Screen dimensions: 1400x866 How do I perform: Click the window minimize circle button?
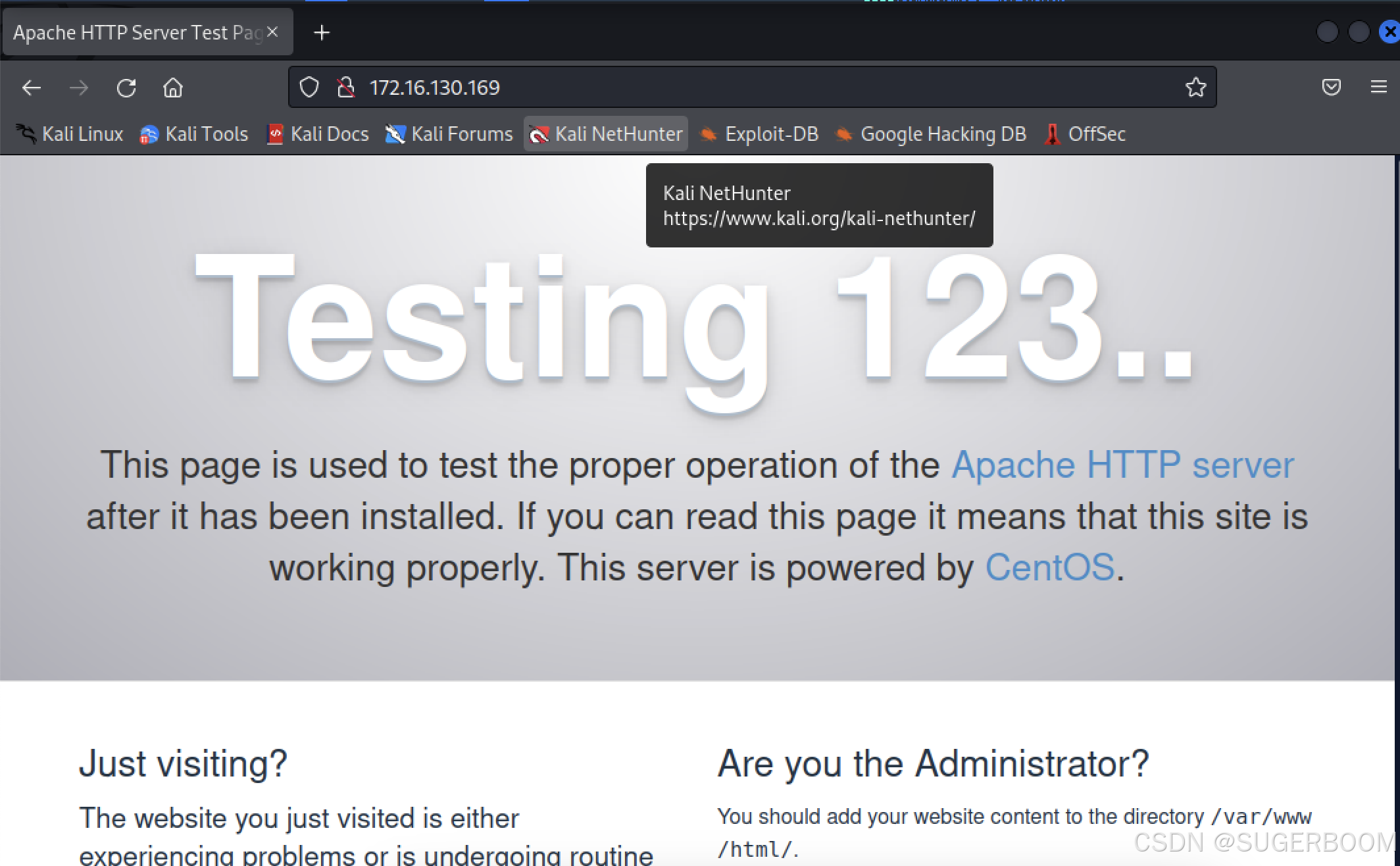point(1328,32)
